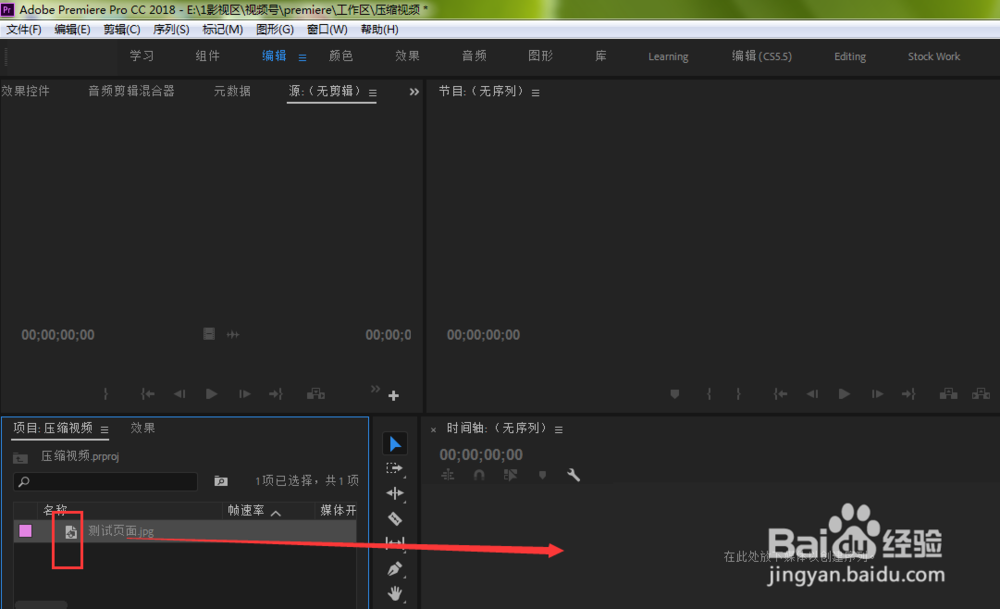Screen dimensions: 1000x609
Task: Select the Pen tool
Action: pyautogui.click(x=395, y=569)
